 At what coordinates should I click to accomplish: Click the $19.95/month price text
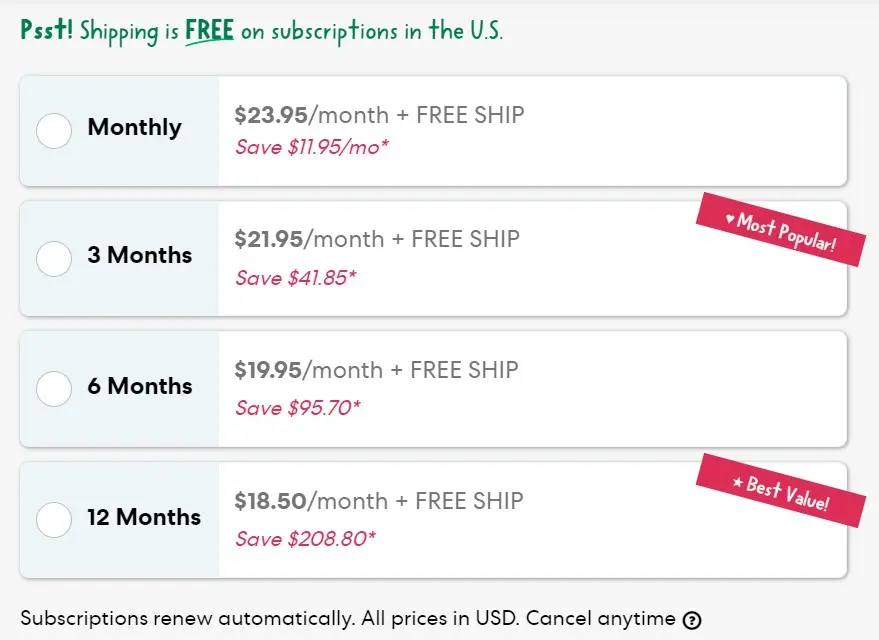point(308,370)
